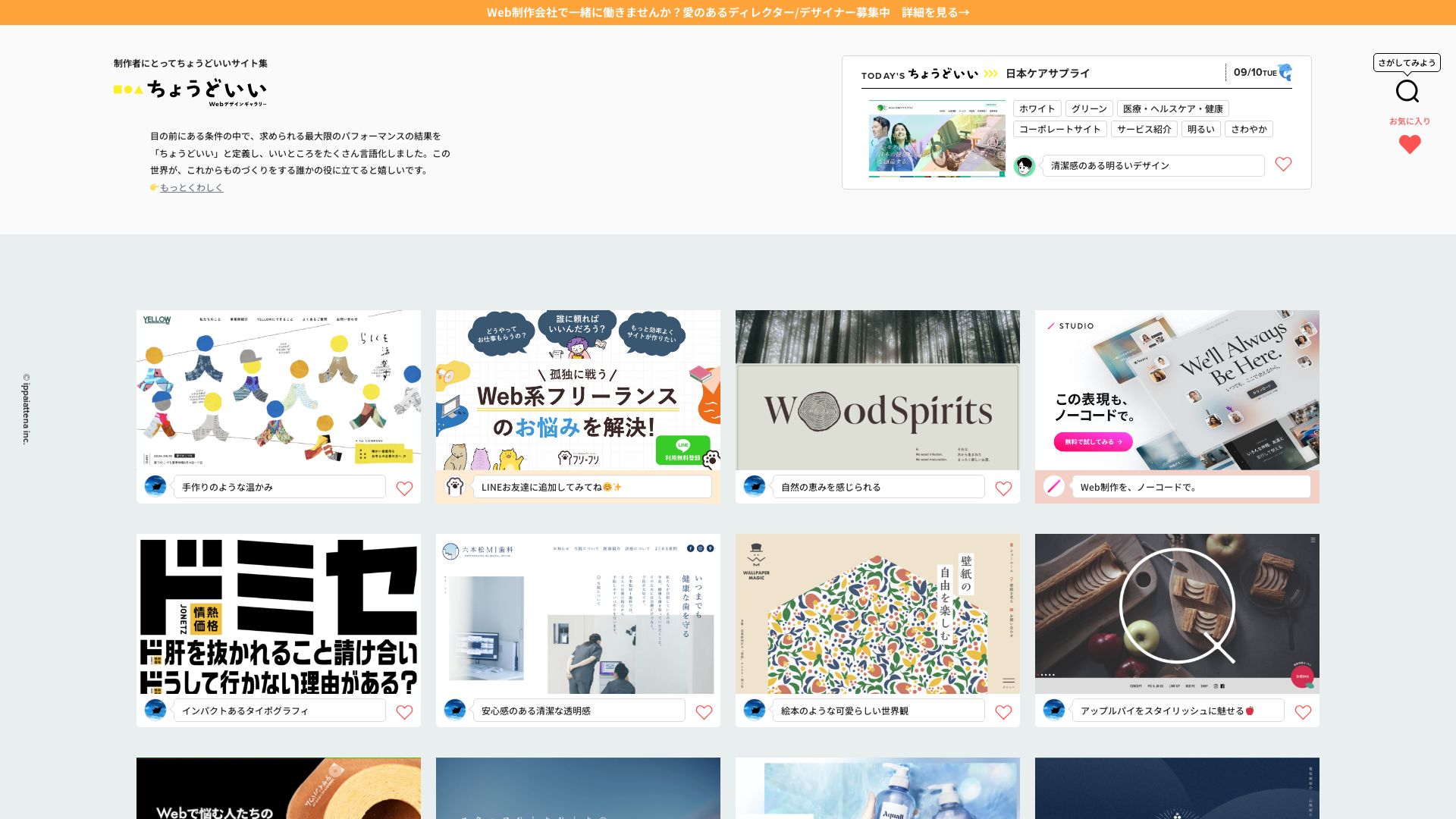This screenshot has width=1456, height=819.
Task: Open the search magnifying glass icon
Action: [1407, 91]
